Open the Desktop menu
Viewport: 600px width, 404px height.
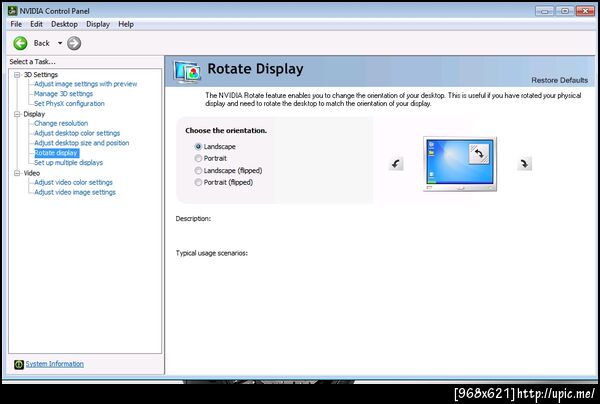pos(64,24)
